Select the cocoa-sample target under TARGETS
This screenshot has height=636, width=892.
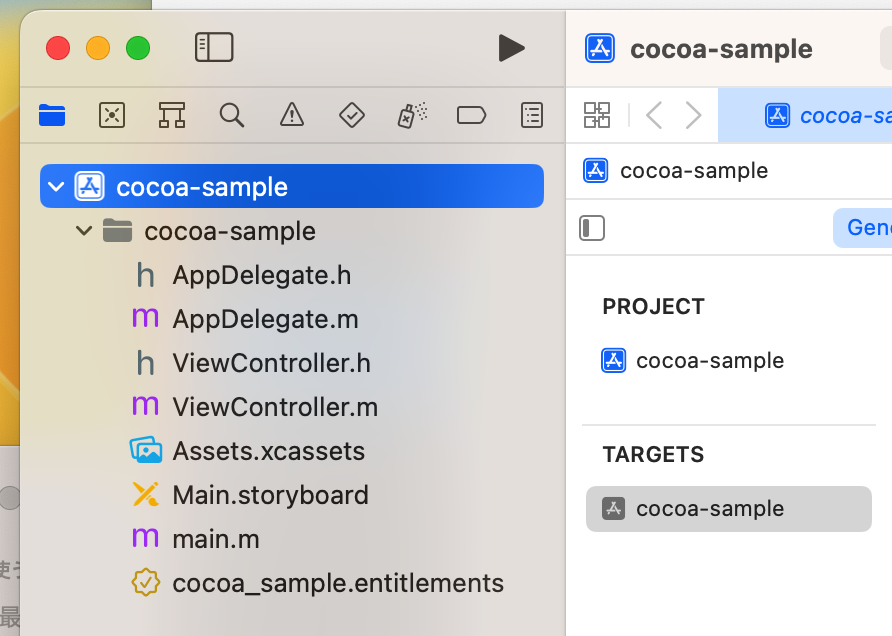(728, 509)
